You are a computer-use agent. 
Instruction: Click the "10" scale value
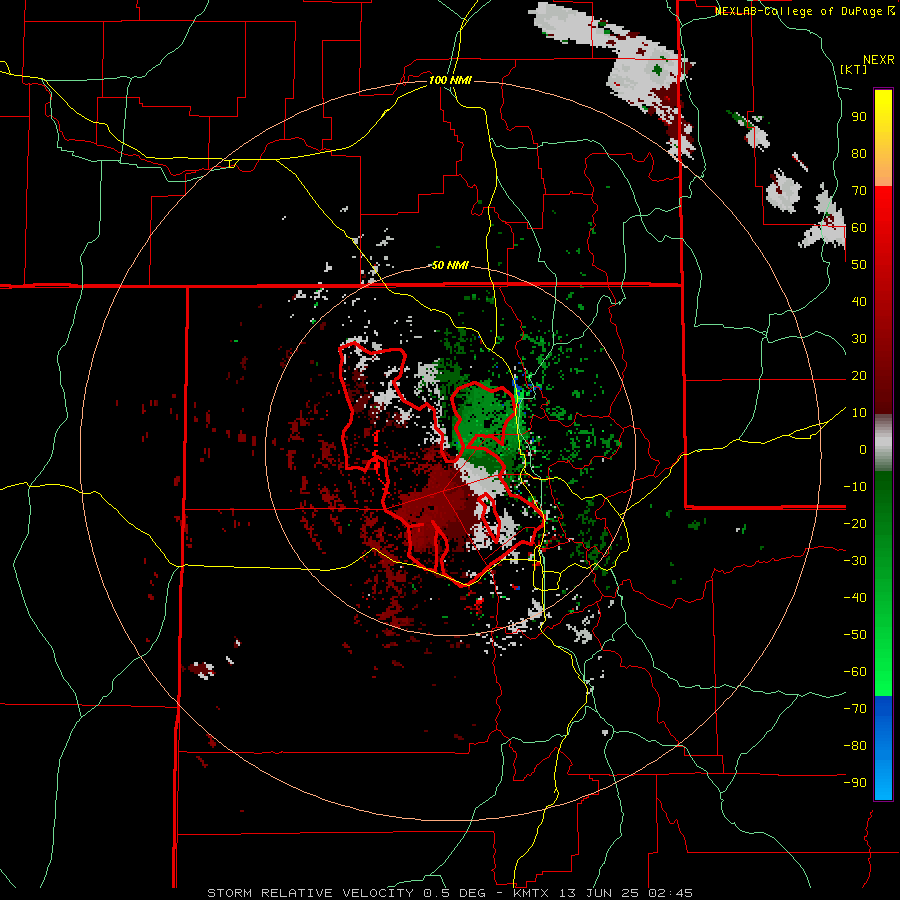[859, 413]
